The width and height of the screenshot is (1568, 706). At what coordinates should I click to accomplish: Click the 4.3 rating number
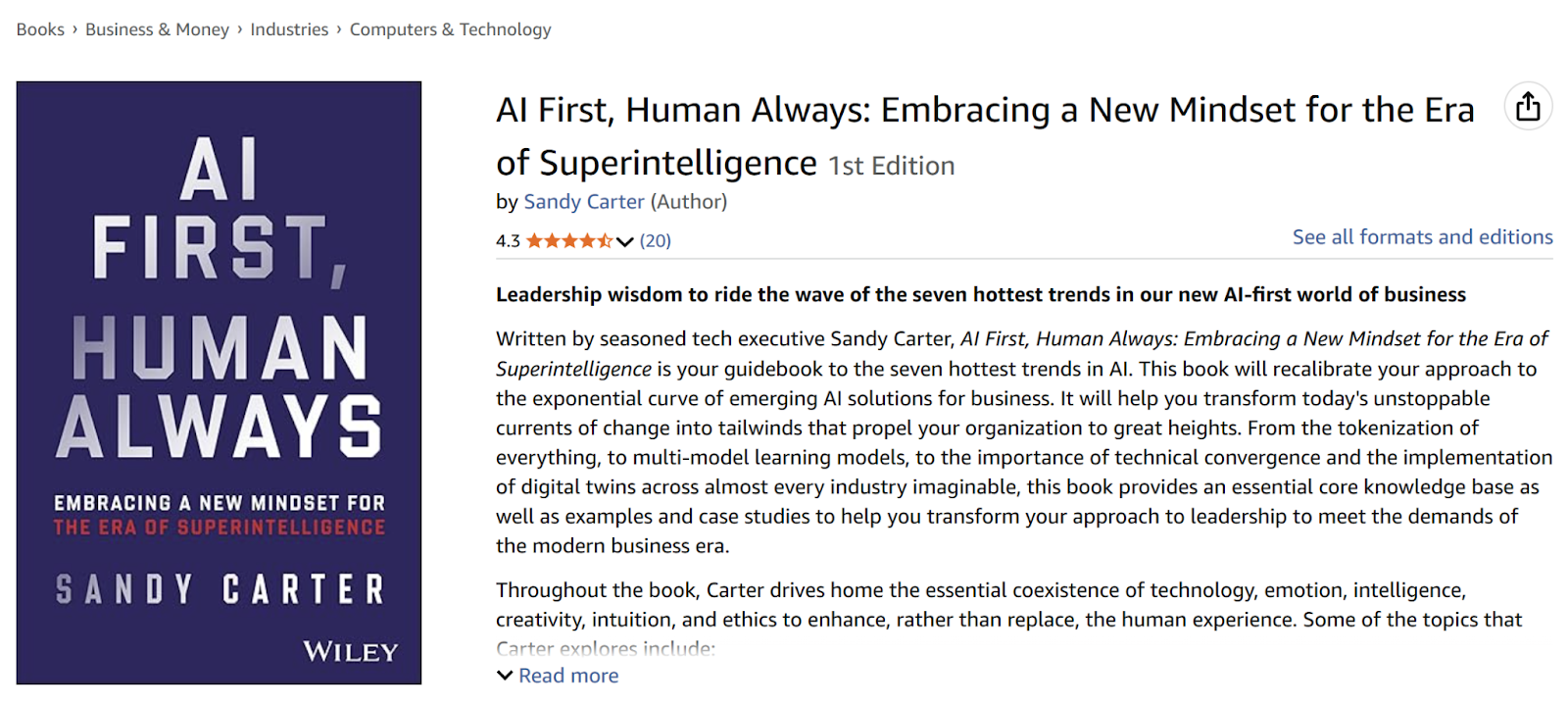click(508, 241)
